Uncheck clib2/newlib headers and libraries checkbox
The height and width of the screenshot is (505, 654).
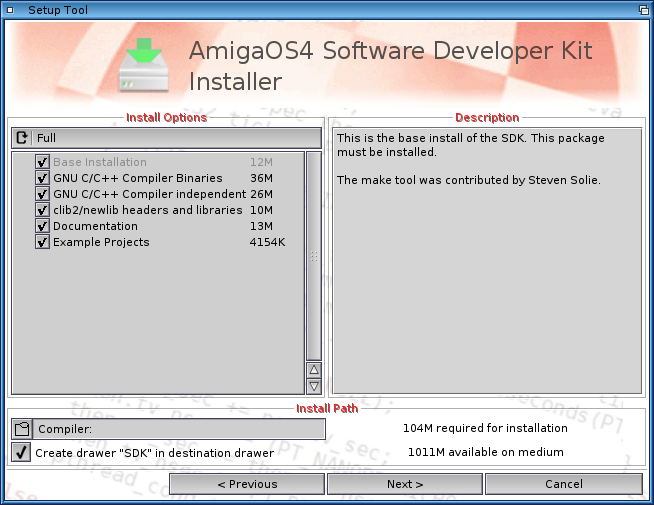[x=42, y=210]
